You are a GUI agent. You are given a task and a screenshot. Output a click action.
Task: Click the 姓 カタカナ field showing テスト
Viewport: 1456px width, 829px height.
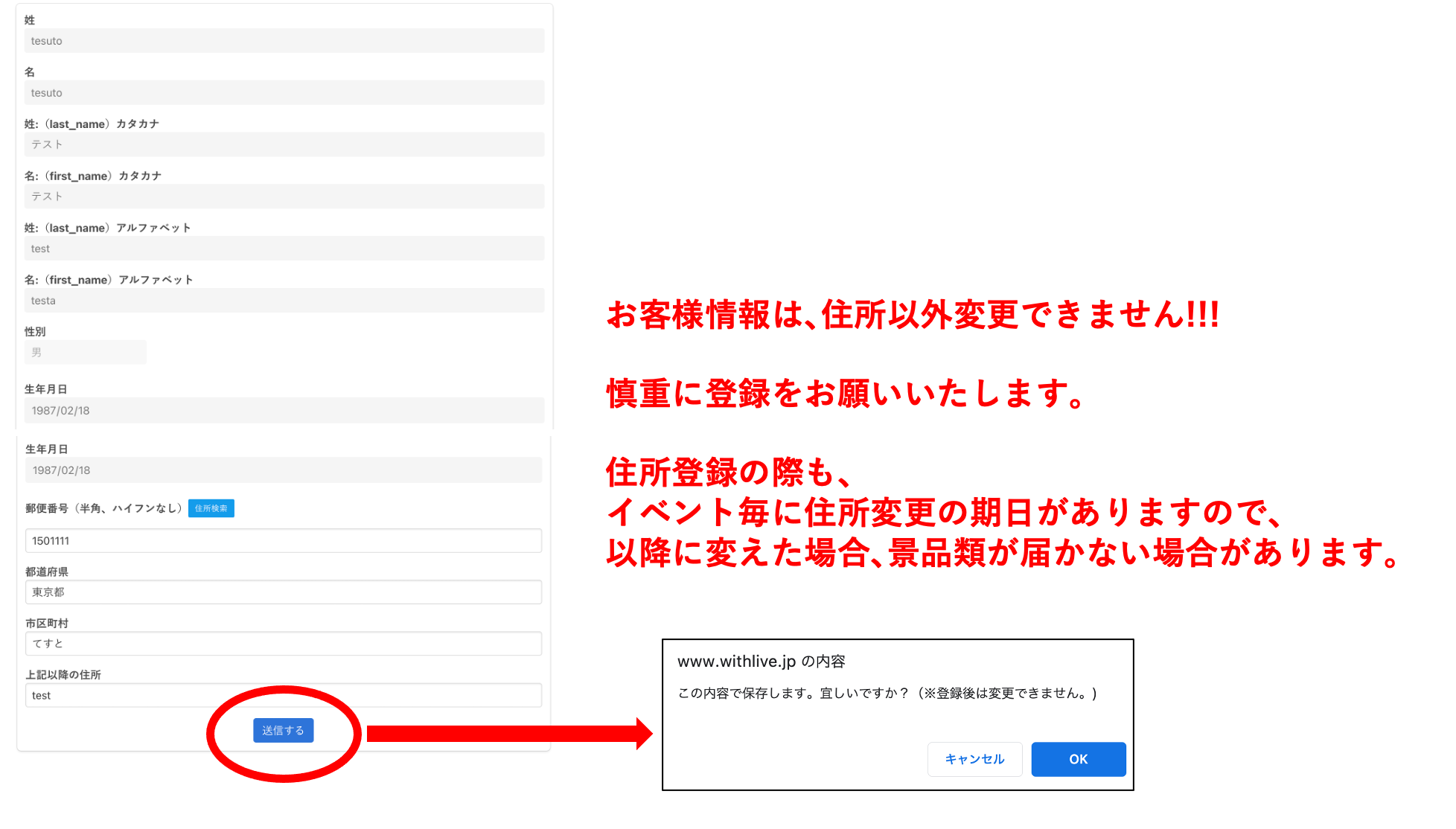tap(284, 144)
